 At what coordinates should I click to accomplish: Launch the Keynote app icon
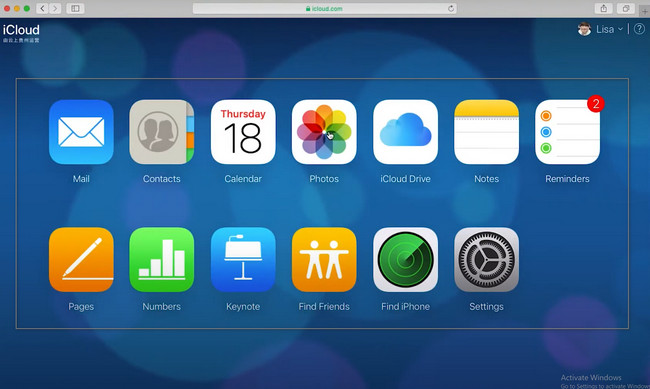243,260
